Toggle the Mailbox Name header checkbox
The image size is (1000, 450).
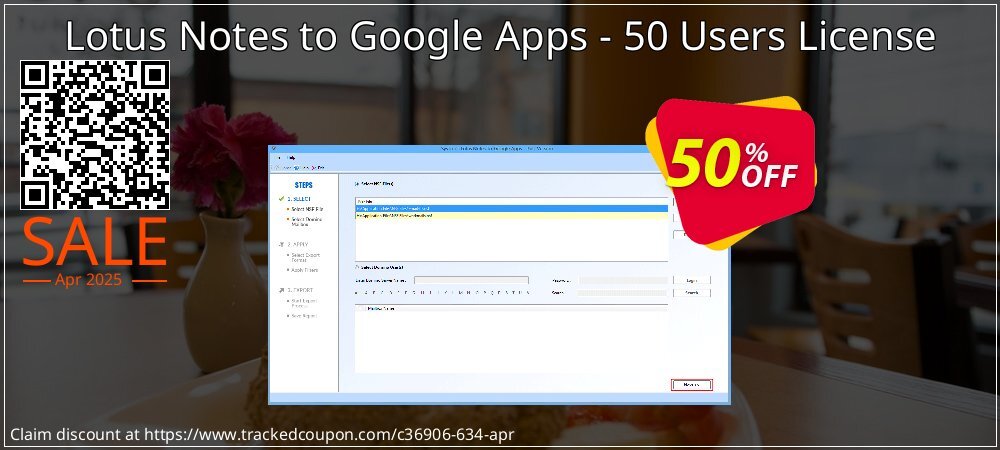tap(362, 308)
